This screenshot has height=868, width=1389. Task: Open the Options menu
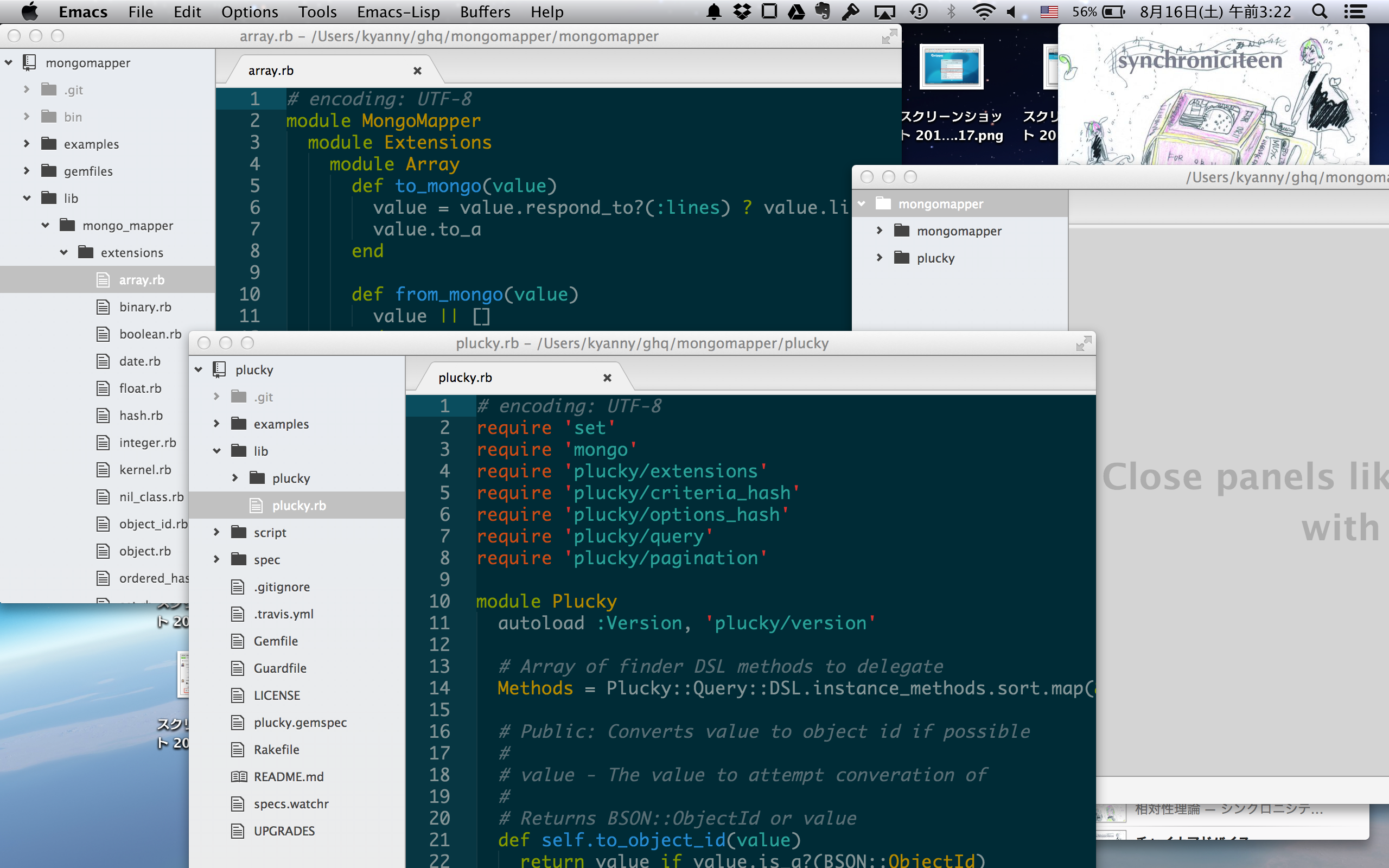(x=250, y=11)
